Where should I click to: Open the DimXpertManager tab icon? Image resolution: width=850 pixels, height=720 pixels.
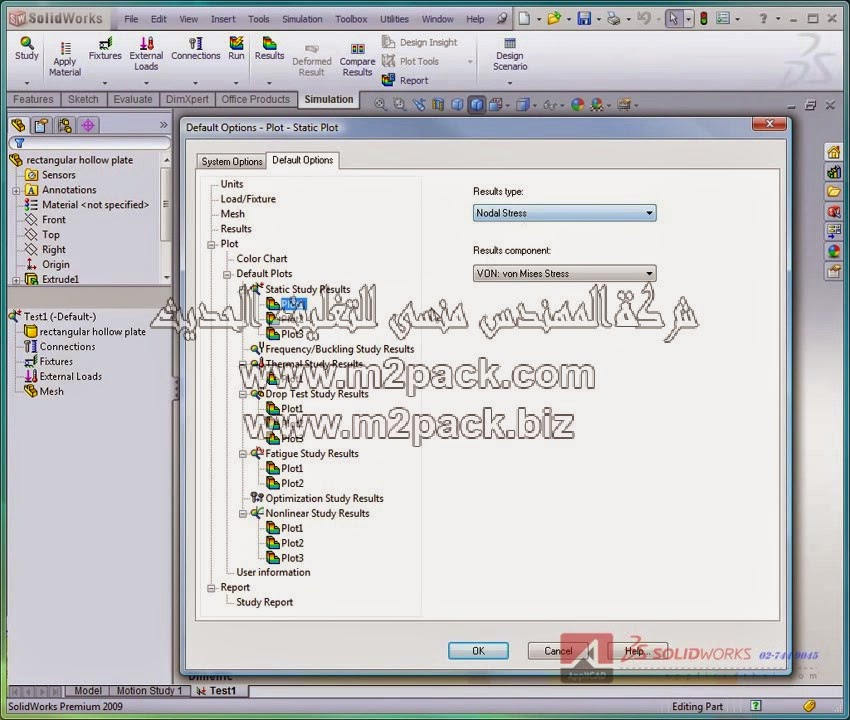pyautogui.click(x=88, y=125)
